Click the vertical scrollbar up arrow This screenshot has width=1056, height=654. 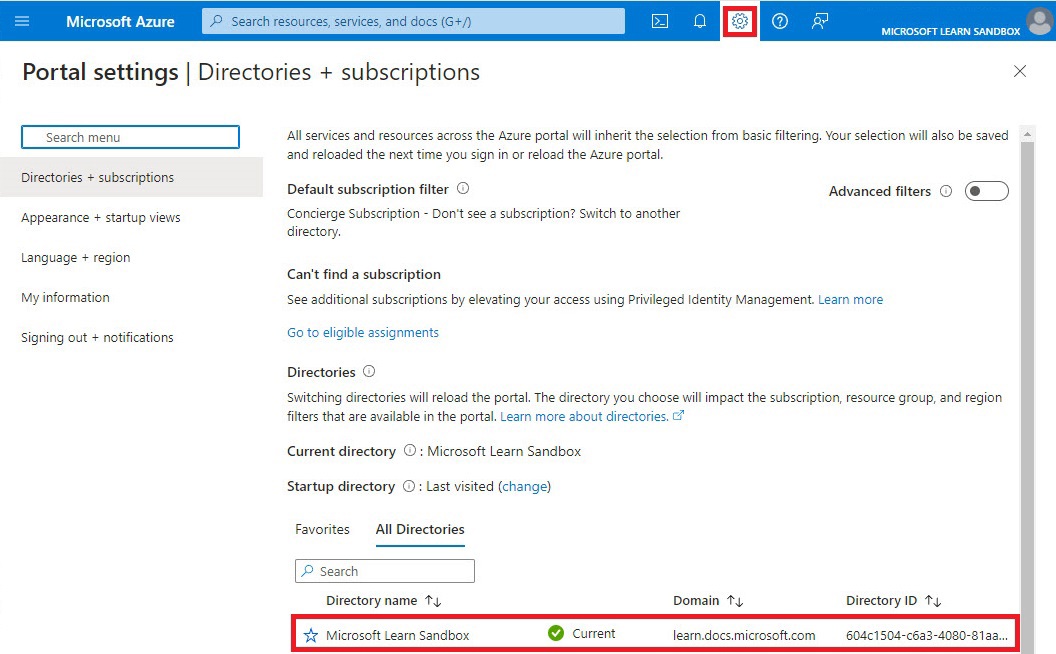(1027, 134)
